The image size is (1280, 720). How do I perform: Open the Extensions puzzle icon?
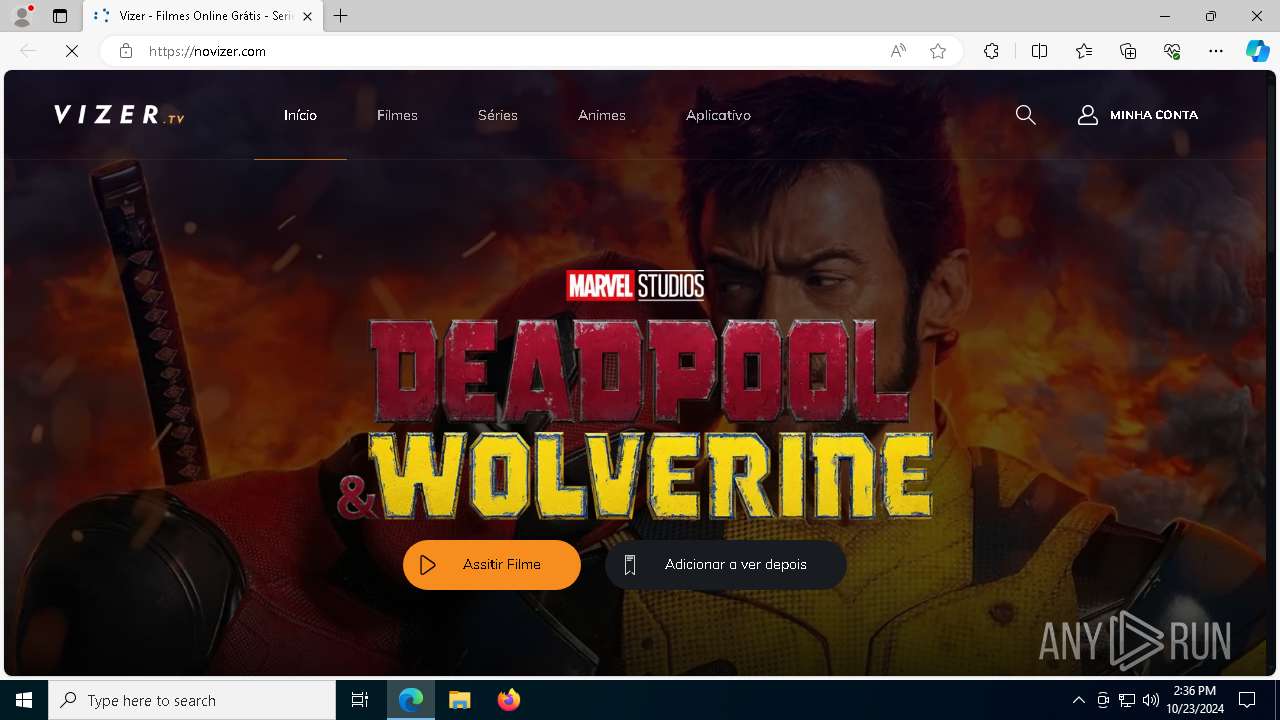(x=991, y=51)
